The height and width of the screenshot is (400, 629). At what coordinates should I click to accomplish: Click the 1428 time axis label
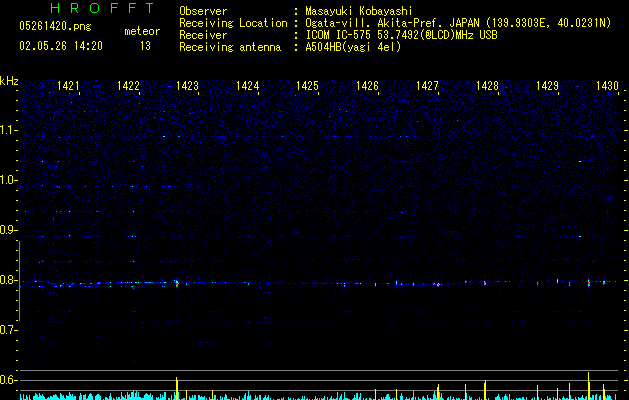coord(487,86)
